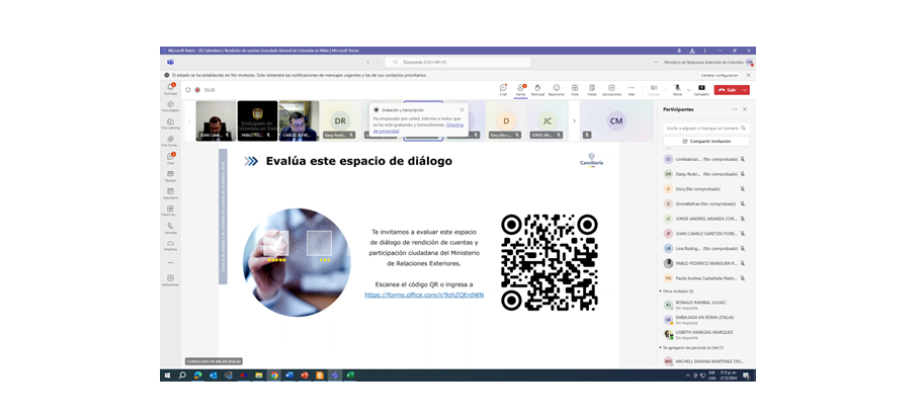The image size is (920, 420).
Task: Toggle the Micro mute button
Action: pyautogui.click(x=677, y=89)
